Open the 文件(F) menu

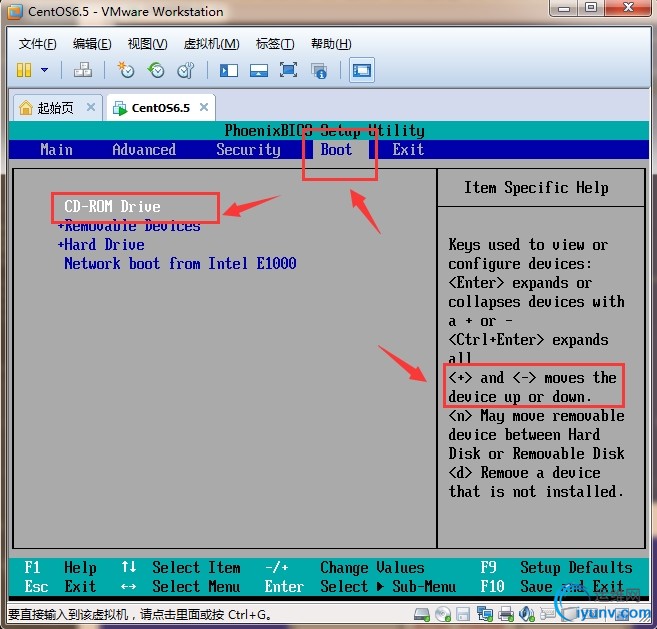(x=37, y=44)
